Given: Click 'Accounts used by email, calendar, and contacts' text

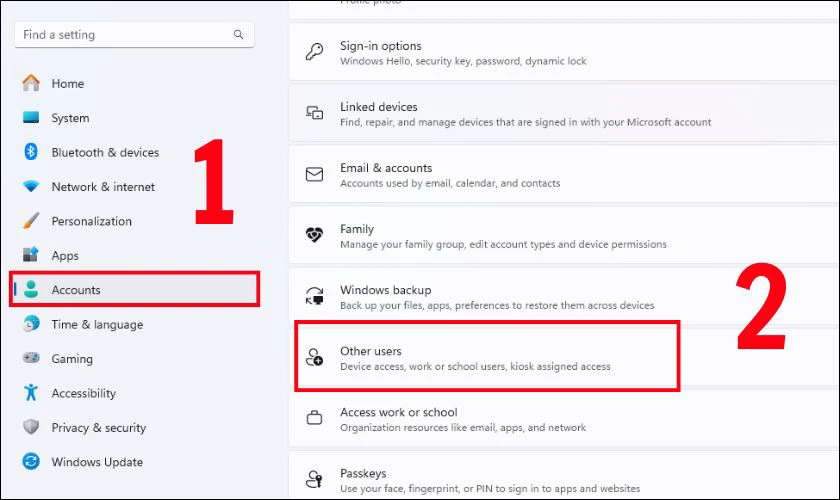Looking at the screenshot, I should coord(450,183).
